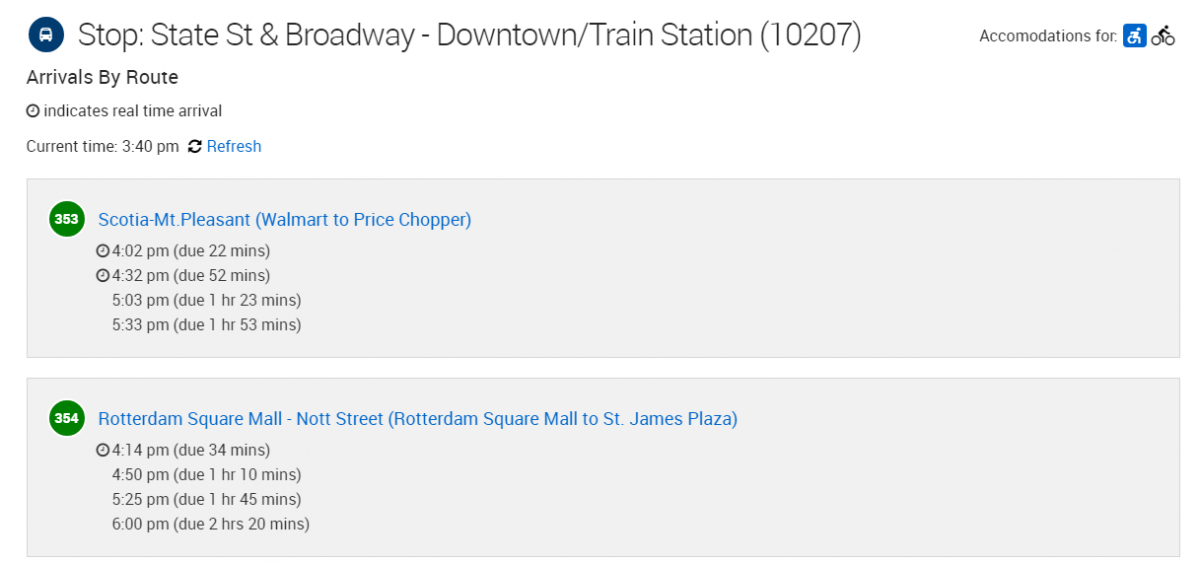Click the wheelchair accessibility icon
1200x564 pixels.
pyautogui.click(x=1134, y=36)
